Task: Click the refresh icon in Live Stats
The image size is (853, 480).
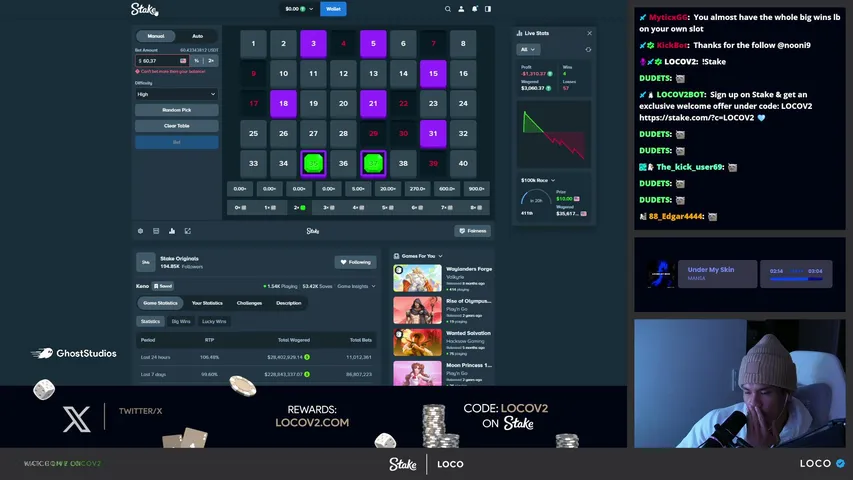Action: [588, 50]
